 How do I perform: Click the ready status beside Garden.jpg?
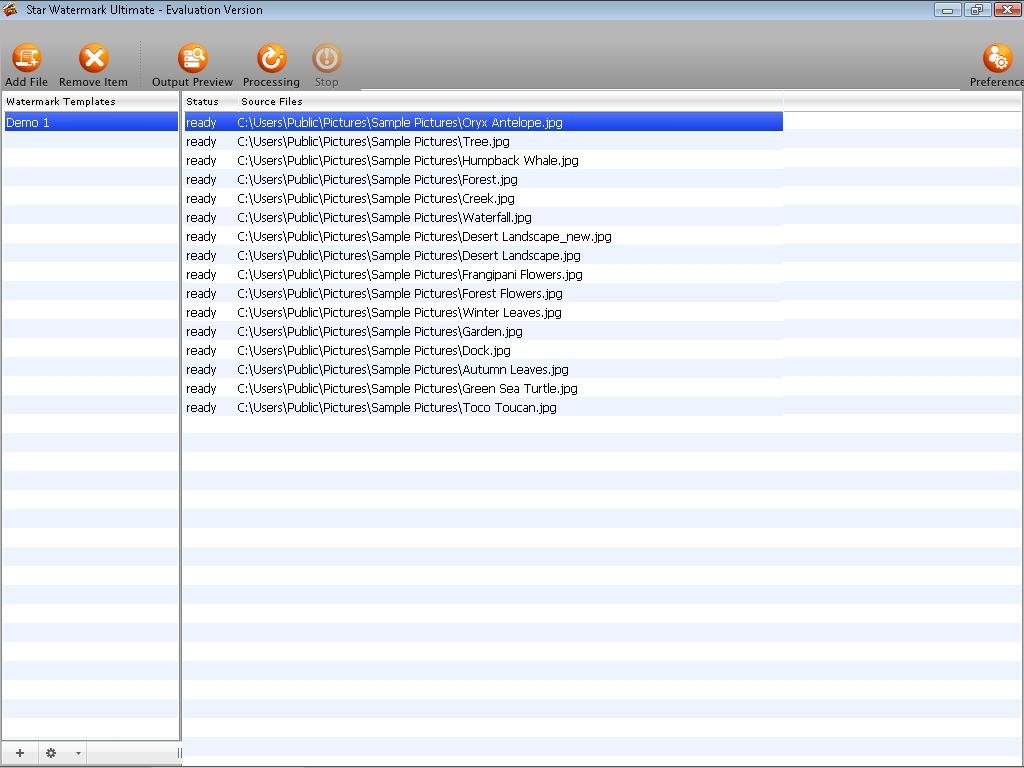tap(201, 332)
